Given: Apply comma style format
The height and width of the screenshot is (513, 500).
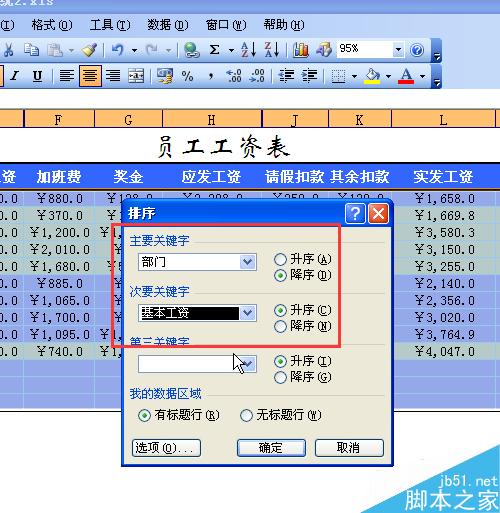Looking at the screenshot, I should 211,76.
